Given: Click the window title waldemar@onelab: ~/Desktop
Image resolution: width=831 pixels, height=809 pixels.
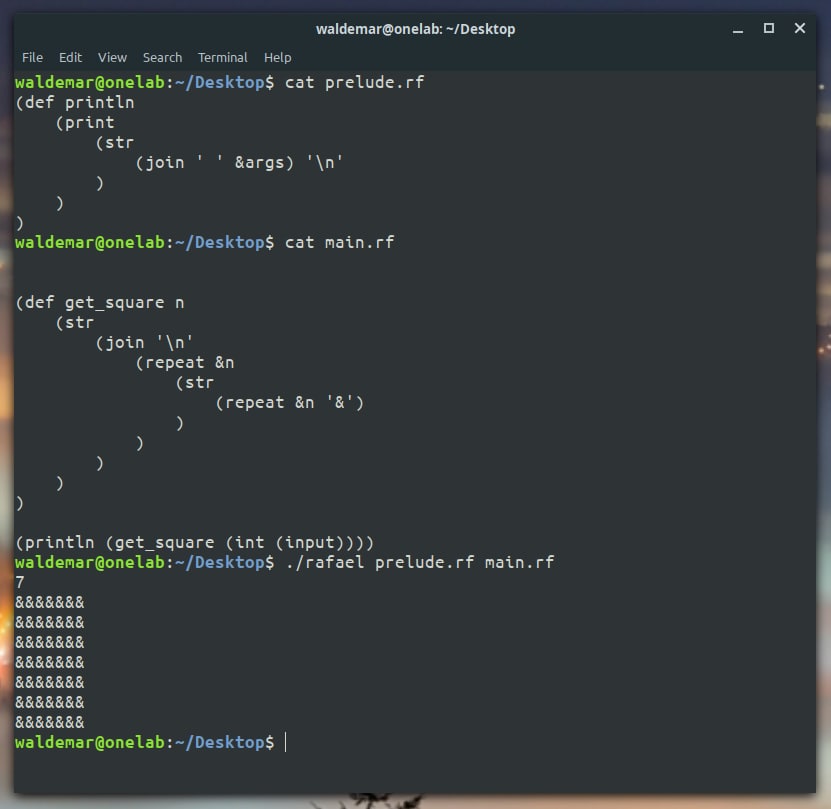Looking at the screenshot, I should click(x=416, y=29).
